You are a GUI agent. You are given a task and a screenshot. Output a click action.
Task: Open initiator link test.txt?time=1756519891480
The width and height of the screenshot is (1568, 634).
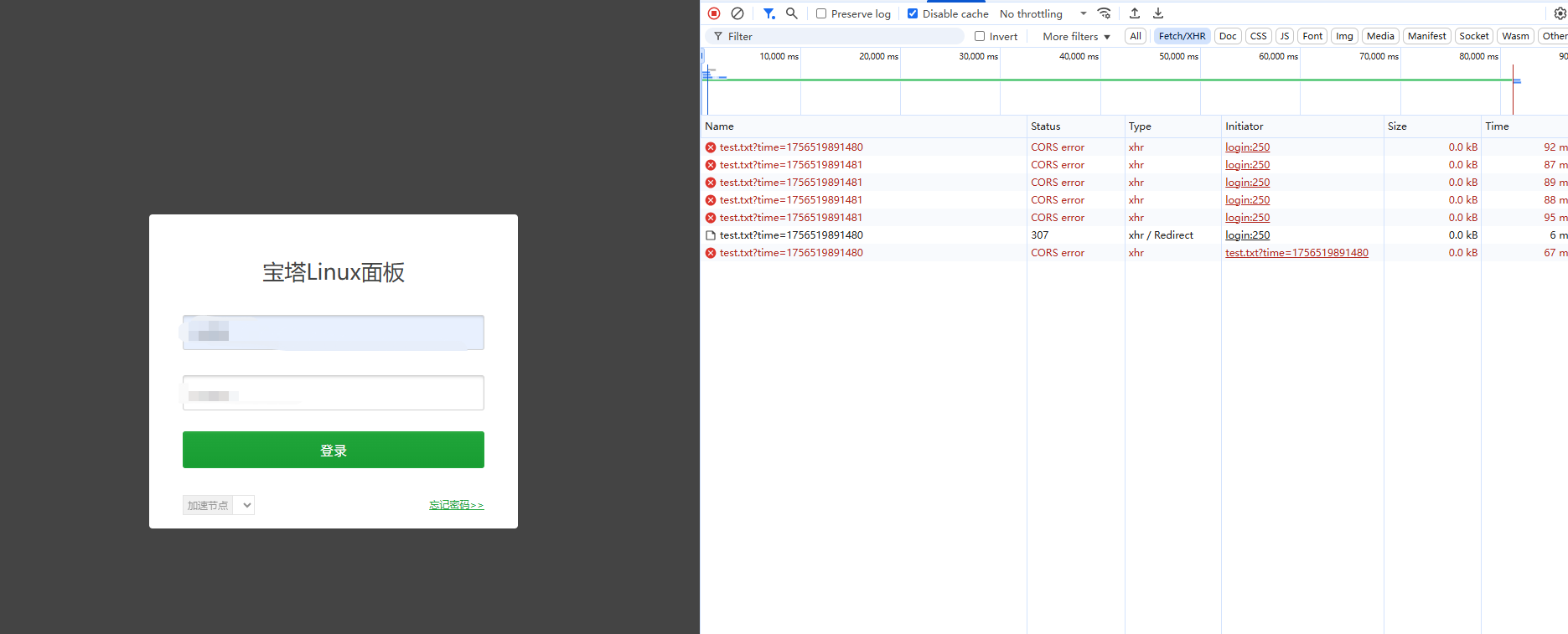pyautogui.click(x=1296, y=253)
